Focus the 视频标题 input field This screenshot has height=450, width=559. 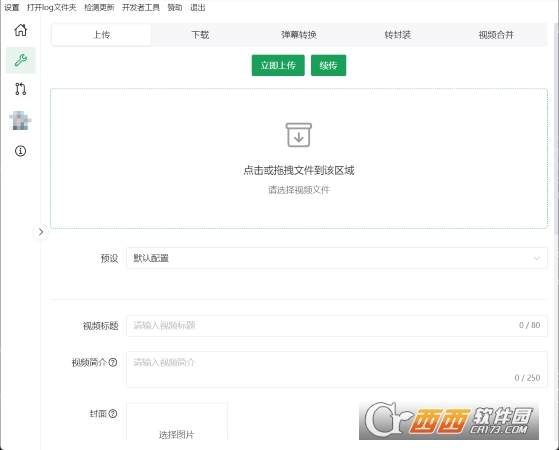click(x=337, y=326)
